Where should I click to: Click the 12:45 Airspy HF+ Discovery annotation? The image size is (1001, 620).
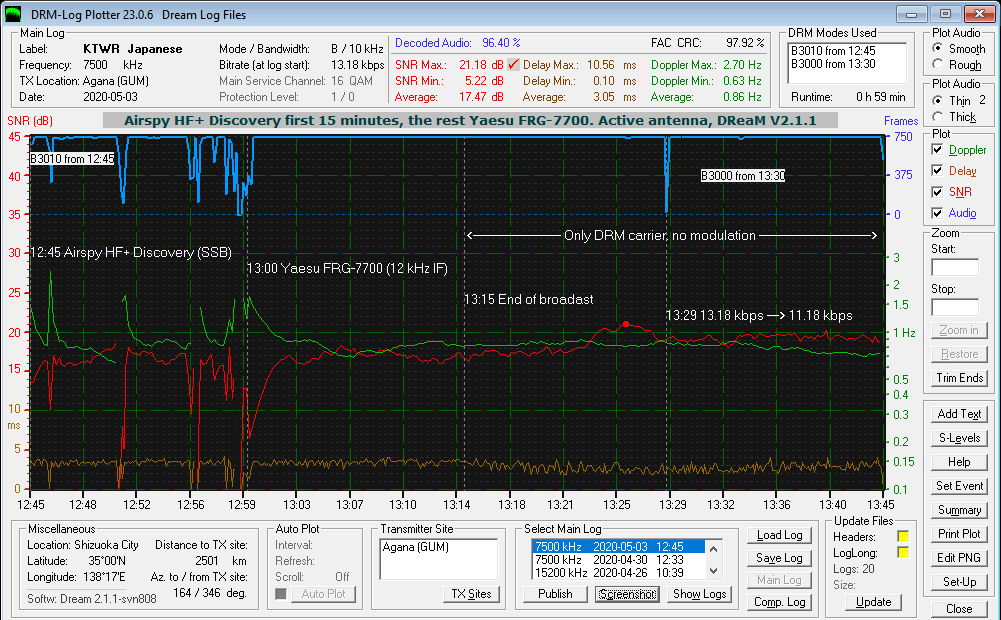tap(131, 252)
